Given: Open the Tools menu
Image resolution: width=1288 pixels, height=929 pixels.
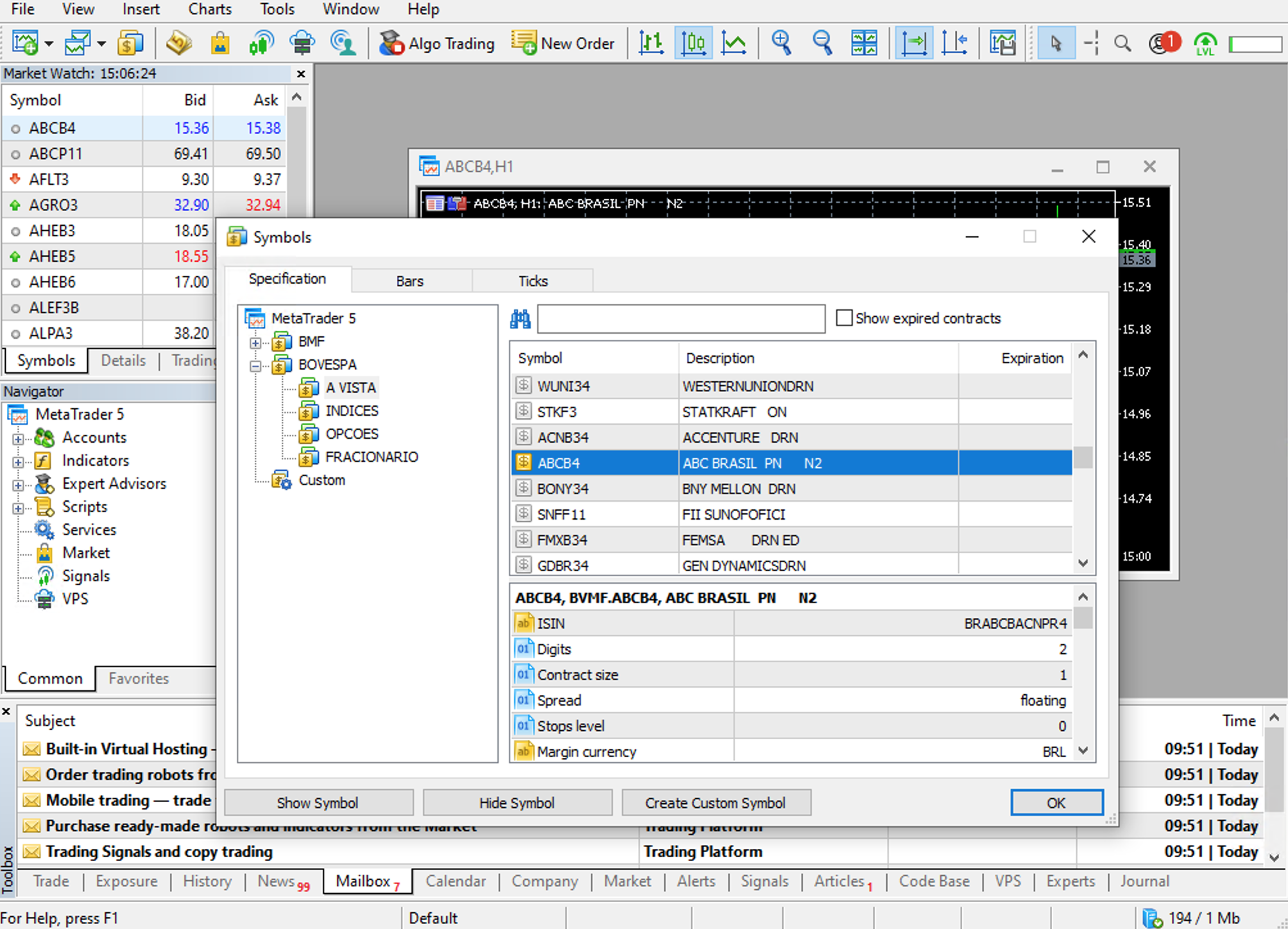Looking at the screenshot, I should click(x=277, y=9).
